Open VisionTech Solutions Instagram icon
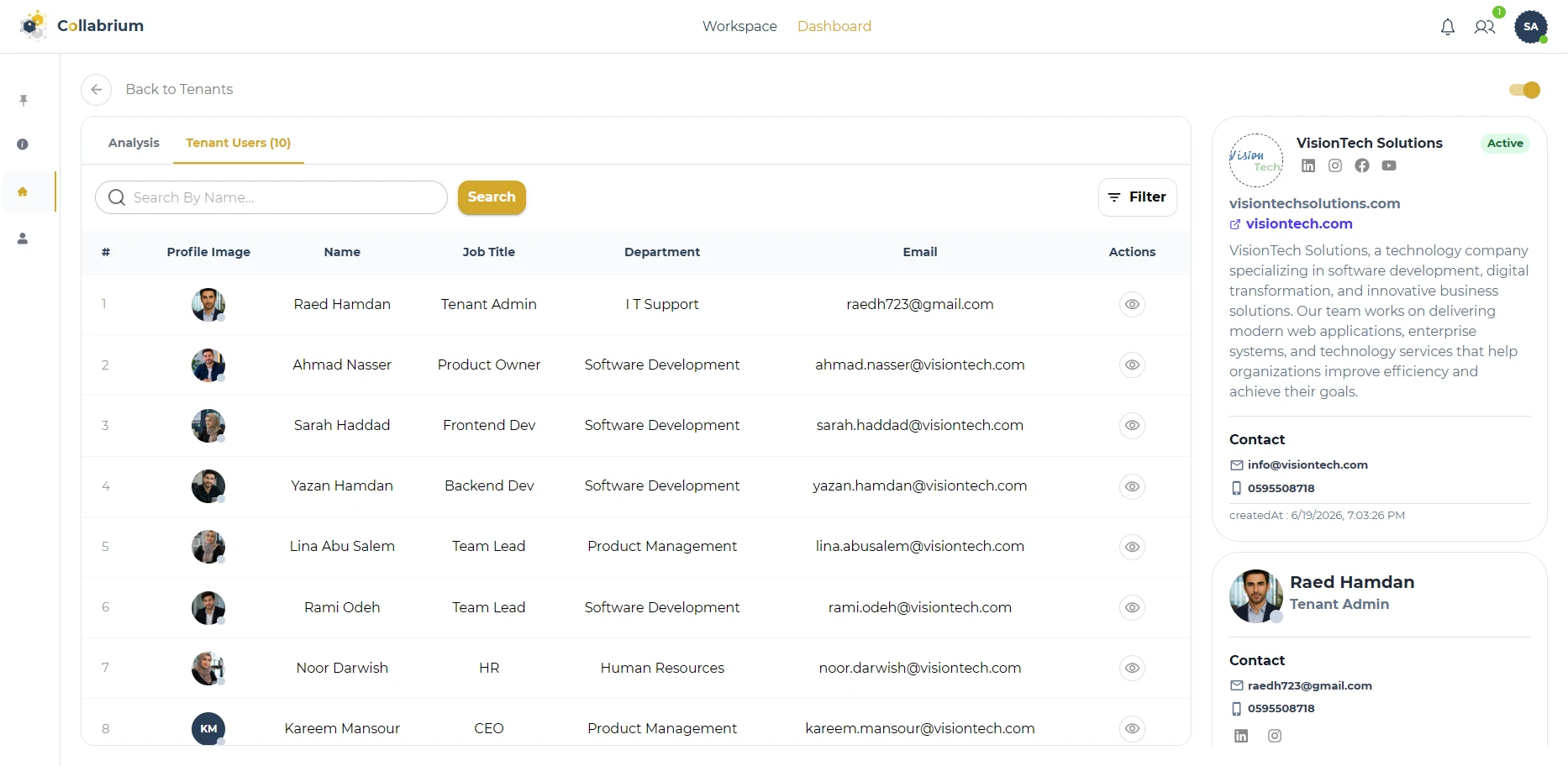The width and height of the screenshot is (1568, 766). pyautogui.click(x=1335, y=165)
